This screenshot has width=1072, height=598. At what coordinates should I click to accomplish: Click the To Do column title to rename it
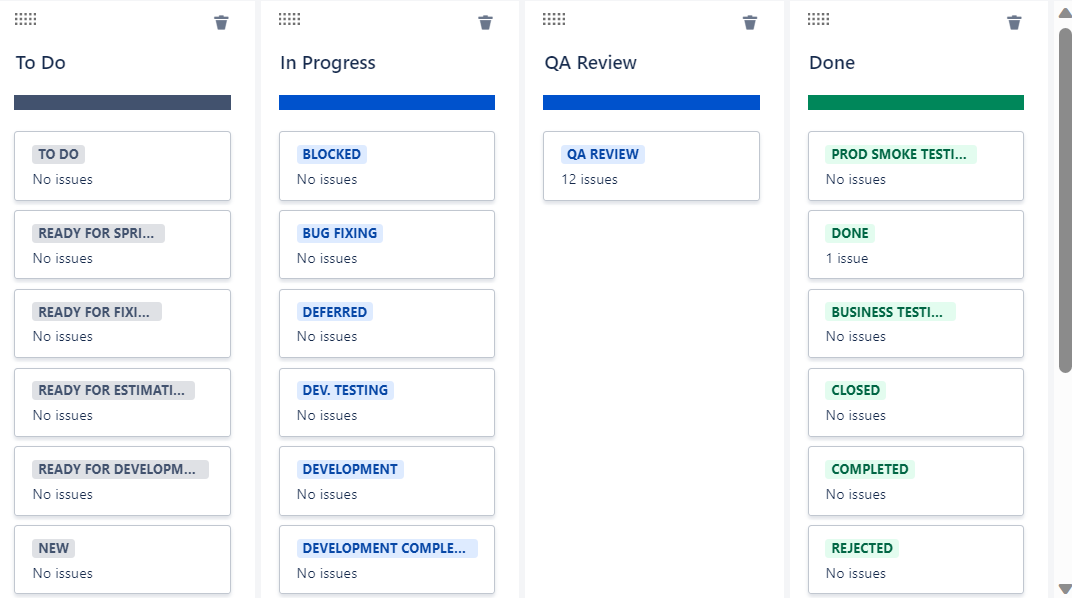pos(40,62)
